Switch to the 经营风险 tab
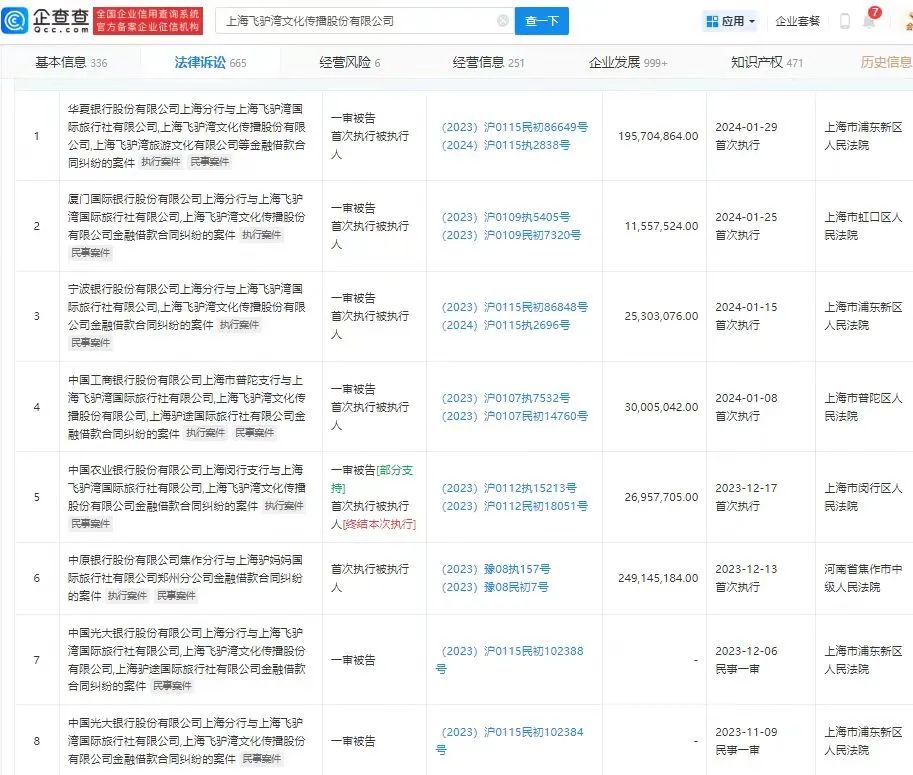The width and height of the screenshot is (913, 775). click(x=349, y=62)
